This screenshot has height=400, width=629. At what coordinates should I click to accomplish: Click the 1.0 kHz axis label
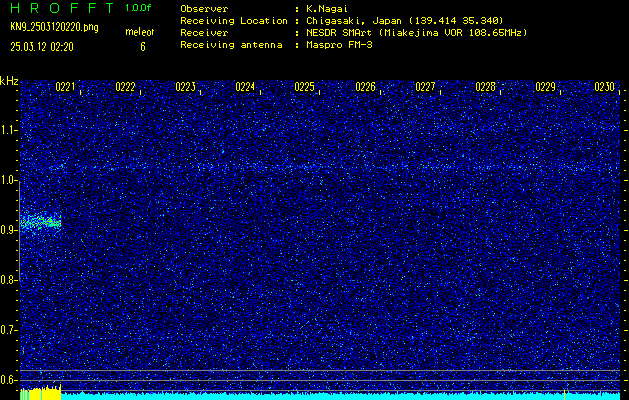point(8,180)
